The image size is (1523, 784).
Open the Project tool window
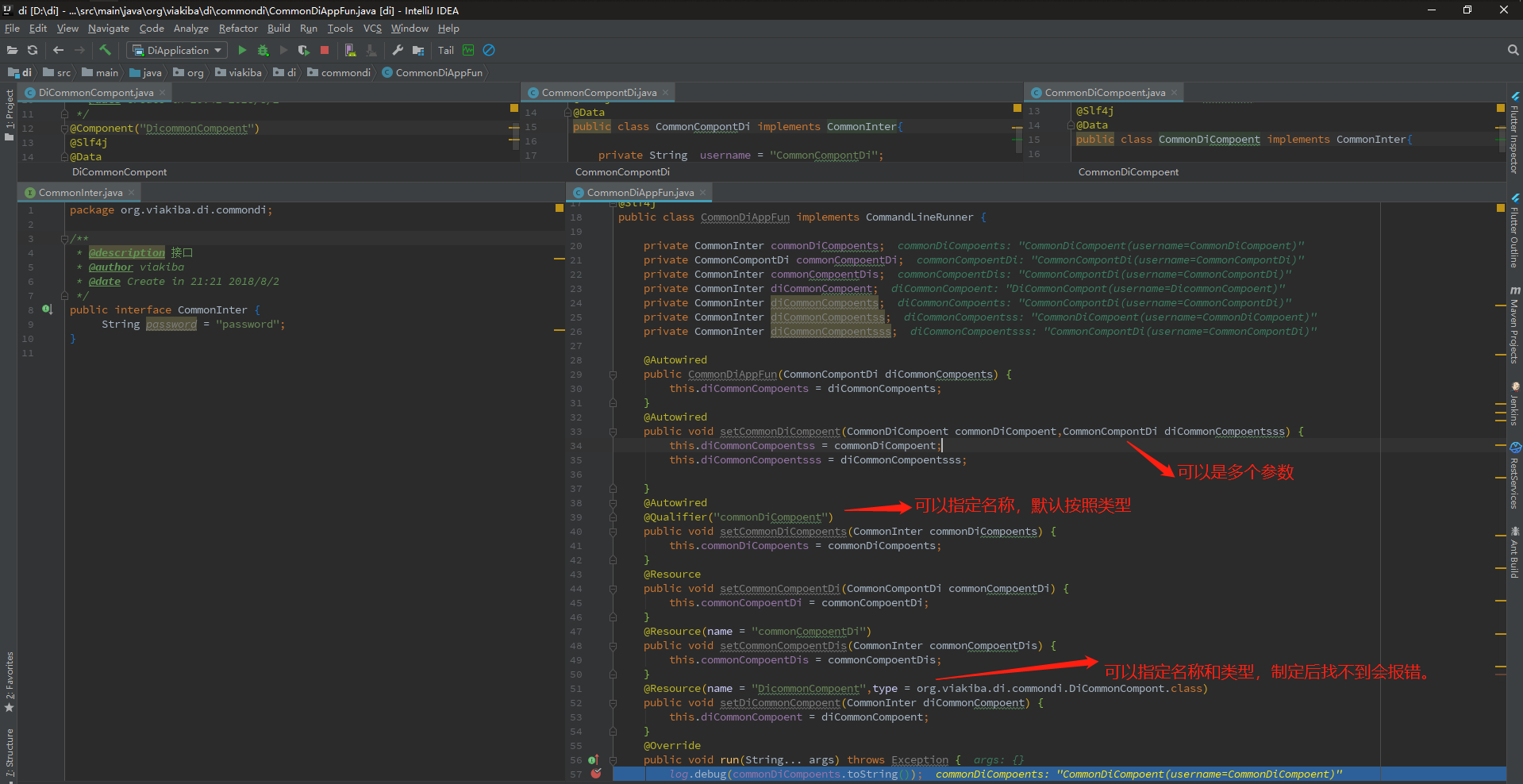10,115
